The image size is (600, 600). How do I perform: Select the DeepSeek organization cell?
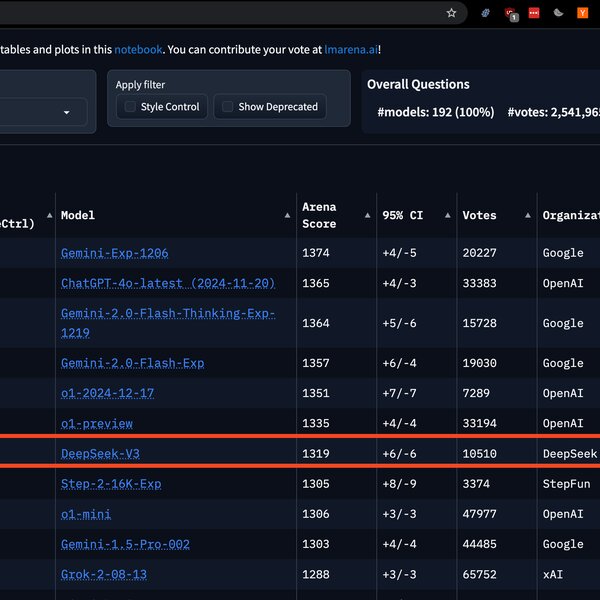pyautogui.click(x=570, y=453)
